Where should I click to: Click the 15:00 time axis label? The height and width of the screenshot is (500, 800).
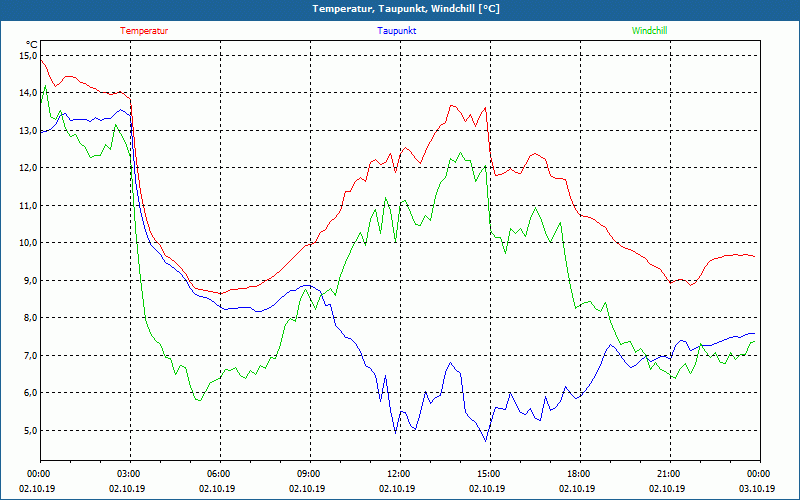click(490, 474)
